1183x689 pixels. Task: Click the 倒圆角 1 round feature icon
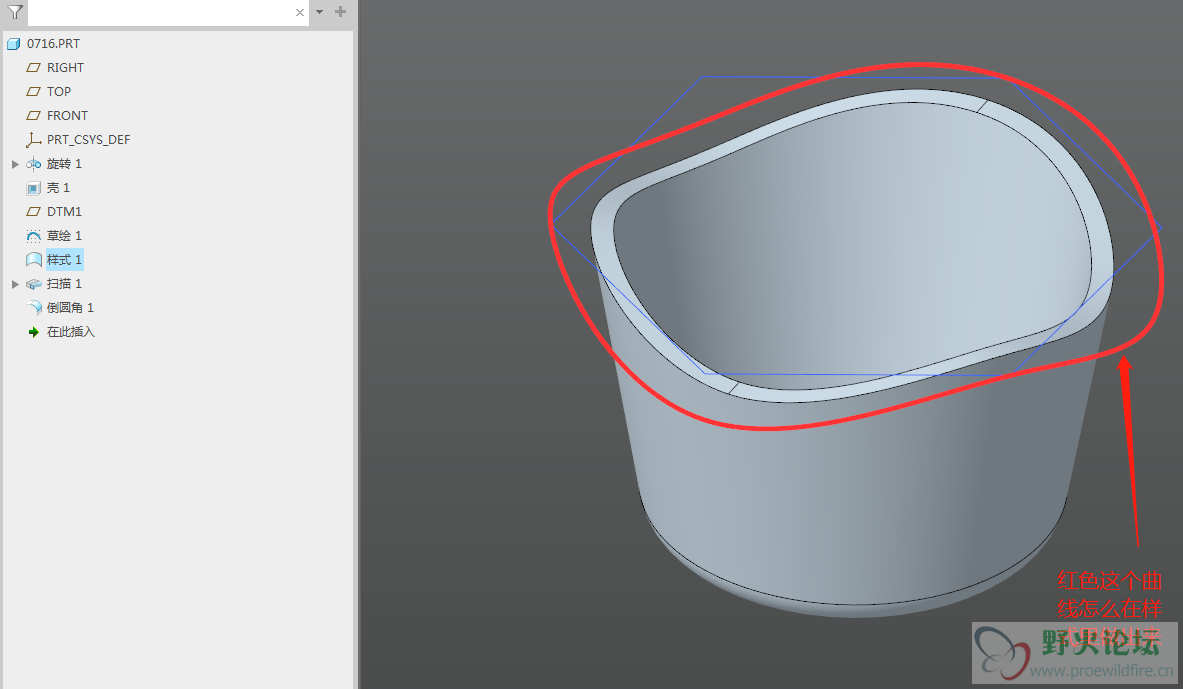click(34, 308)
